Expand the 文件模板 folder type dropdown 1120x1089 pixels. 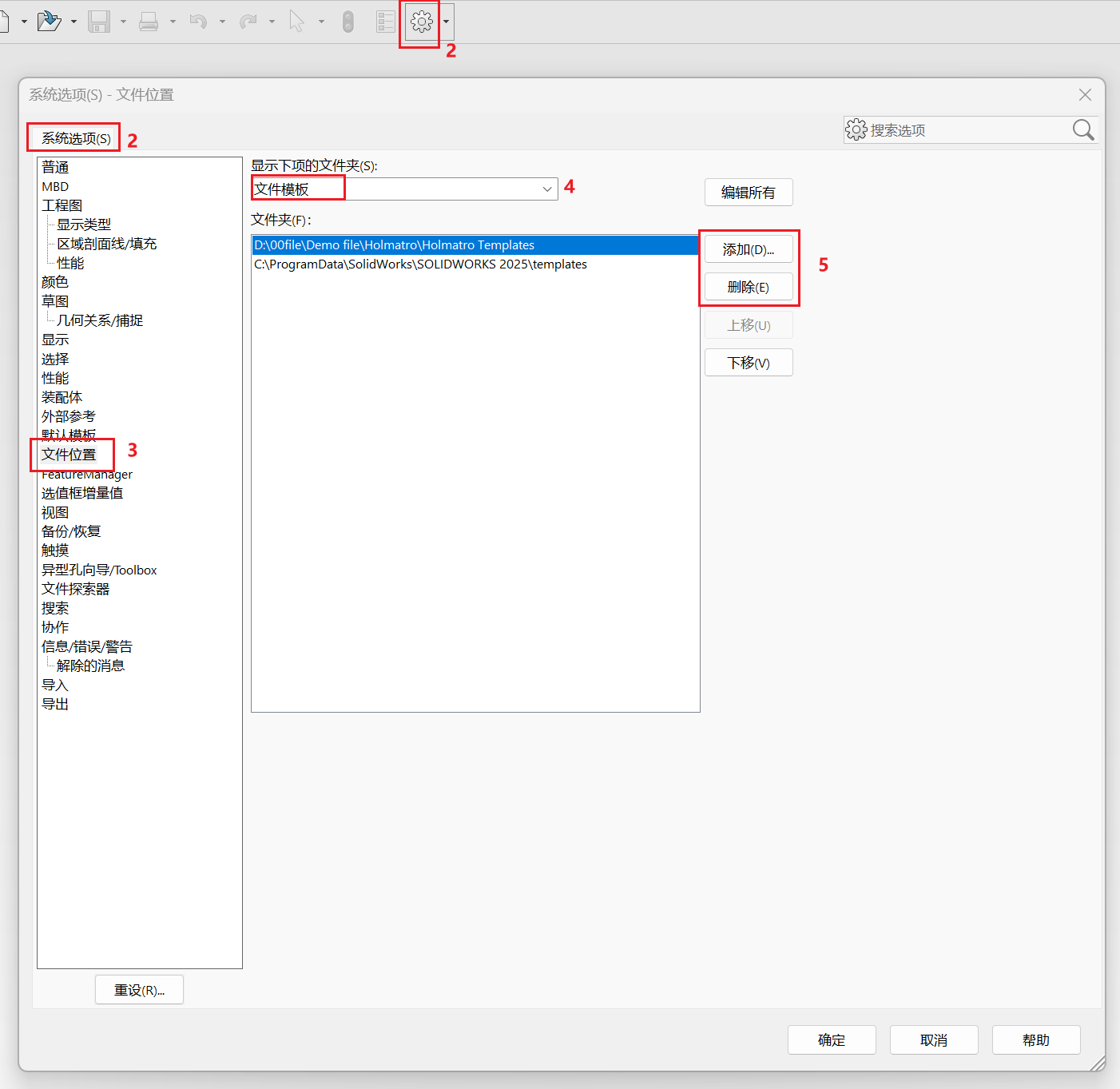coord(547,189)
